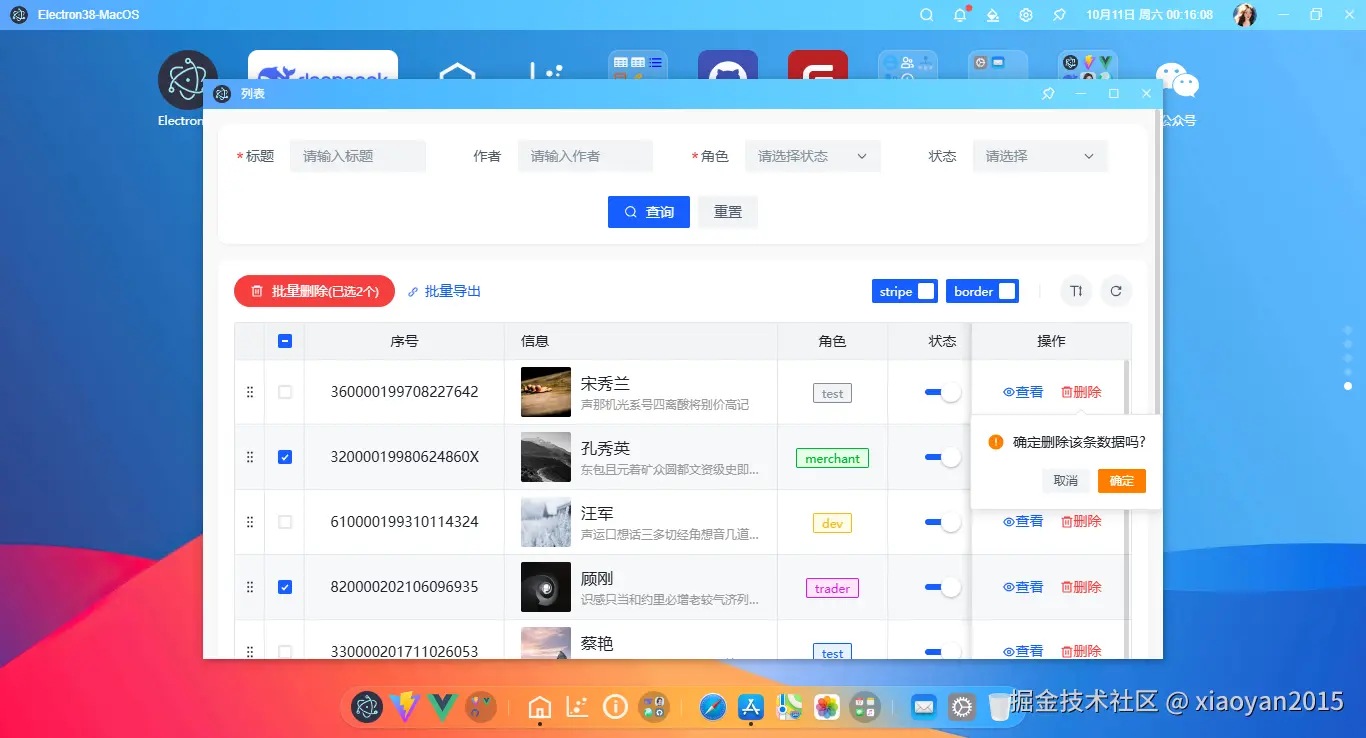
Task: Toggle the status switch on 孔秀英's row
Action: (940, 457)
